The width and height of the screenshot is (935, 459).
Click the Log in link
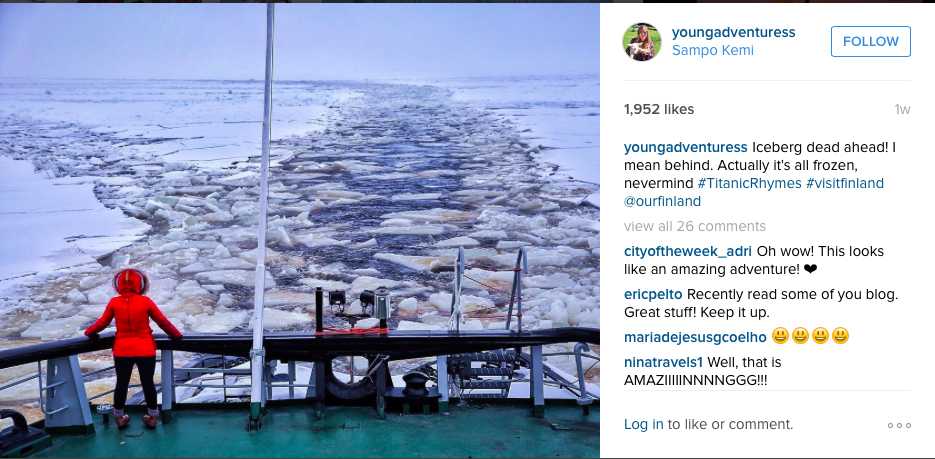click(x=643, y=424)
